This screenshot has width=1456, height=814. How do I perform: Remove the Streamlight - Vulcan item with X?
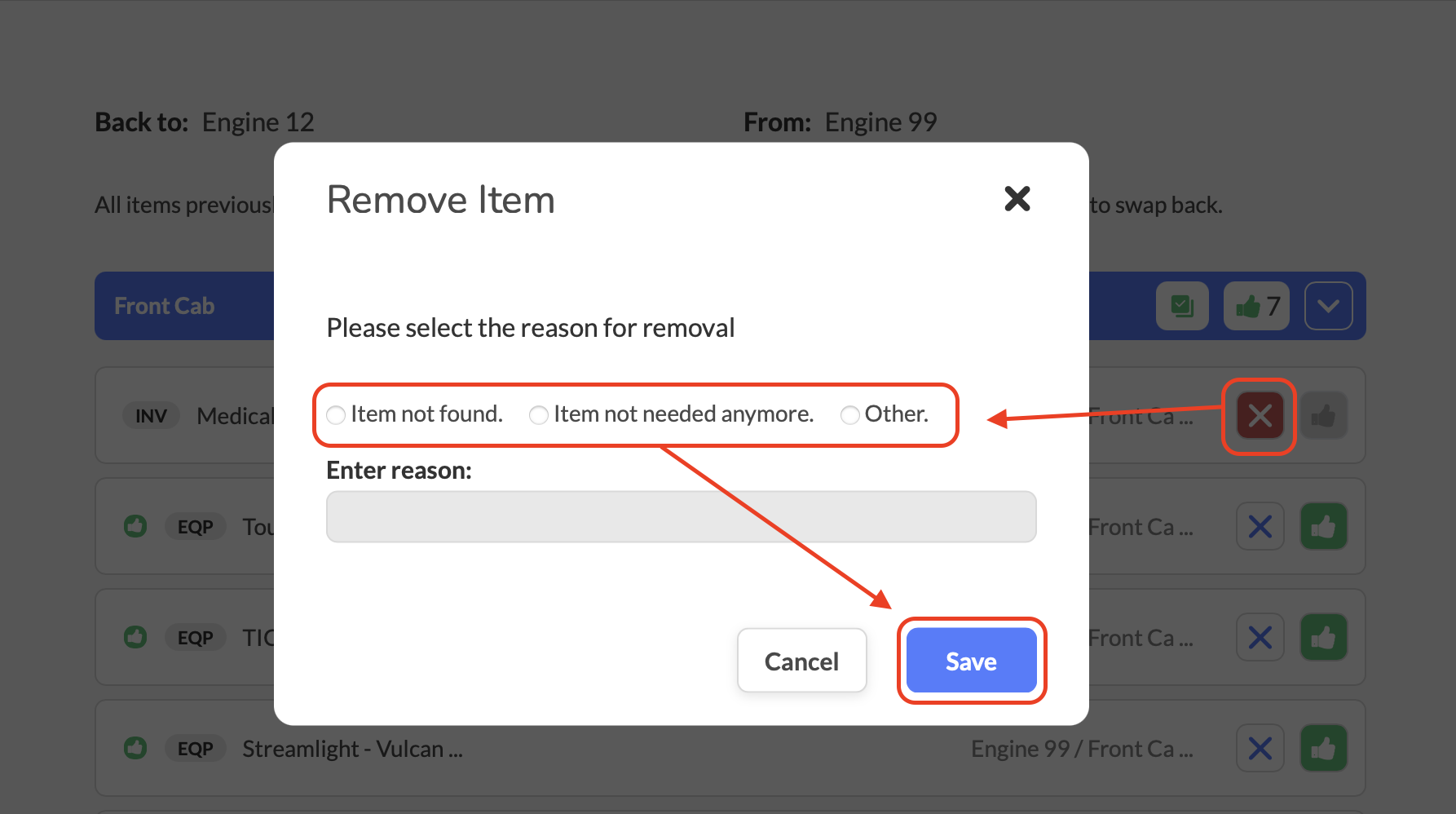pyautogui.click(x=1260, y=748)
